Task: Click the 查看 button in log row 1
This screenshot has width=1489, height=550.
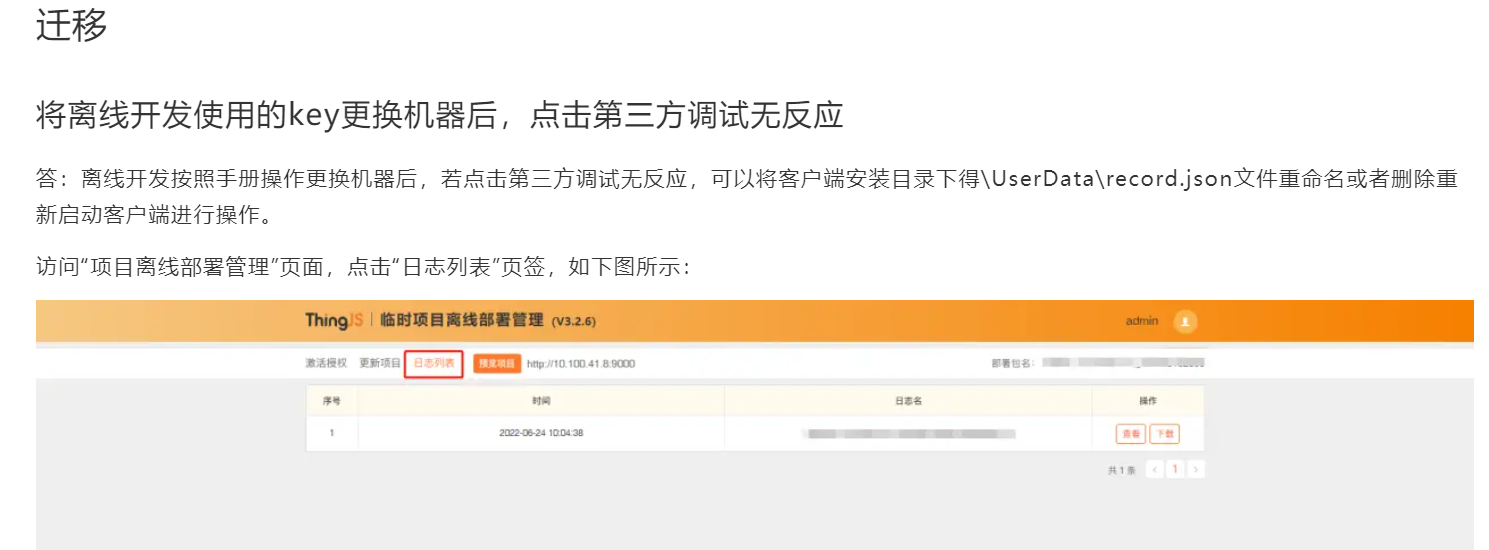Action: pyautogui.click(x=1131, y=434)
